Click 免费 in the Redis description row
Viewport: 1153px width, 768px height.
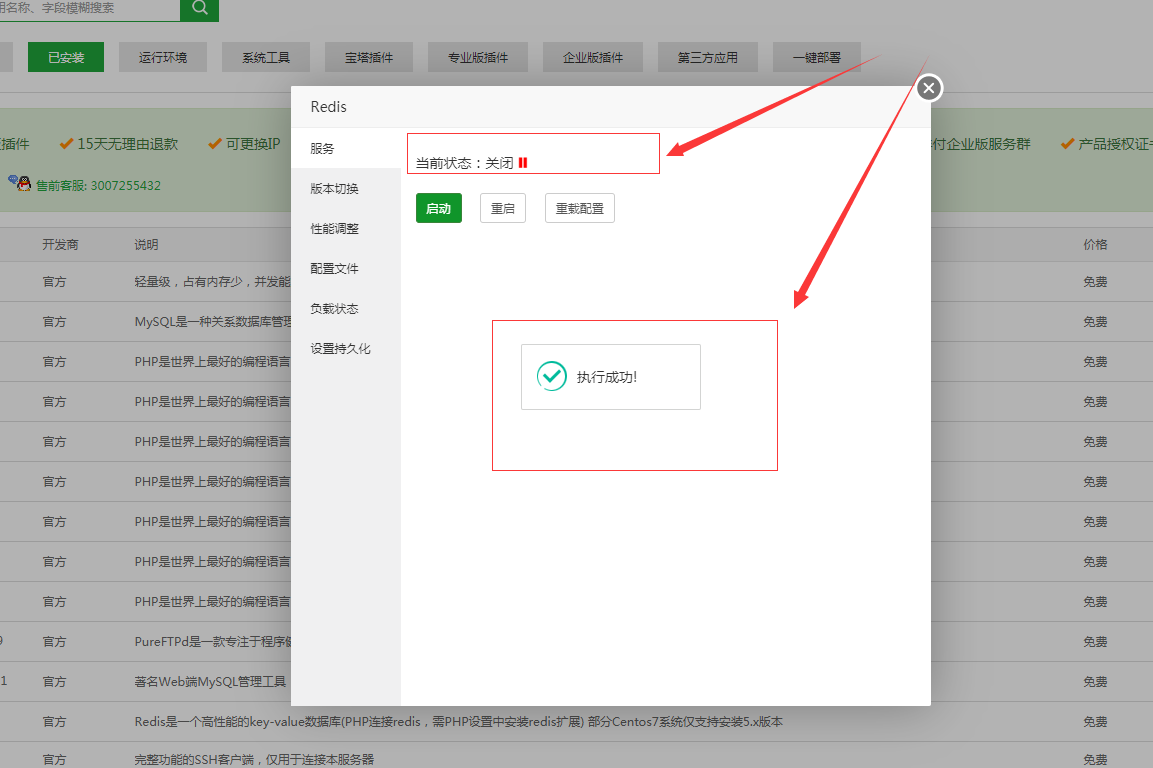click(x=1095, y=722)
